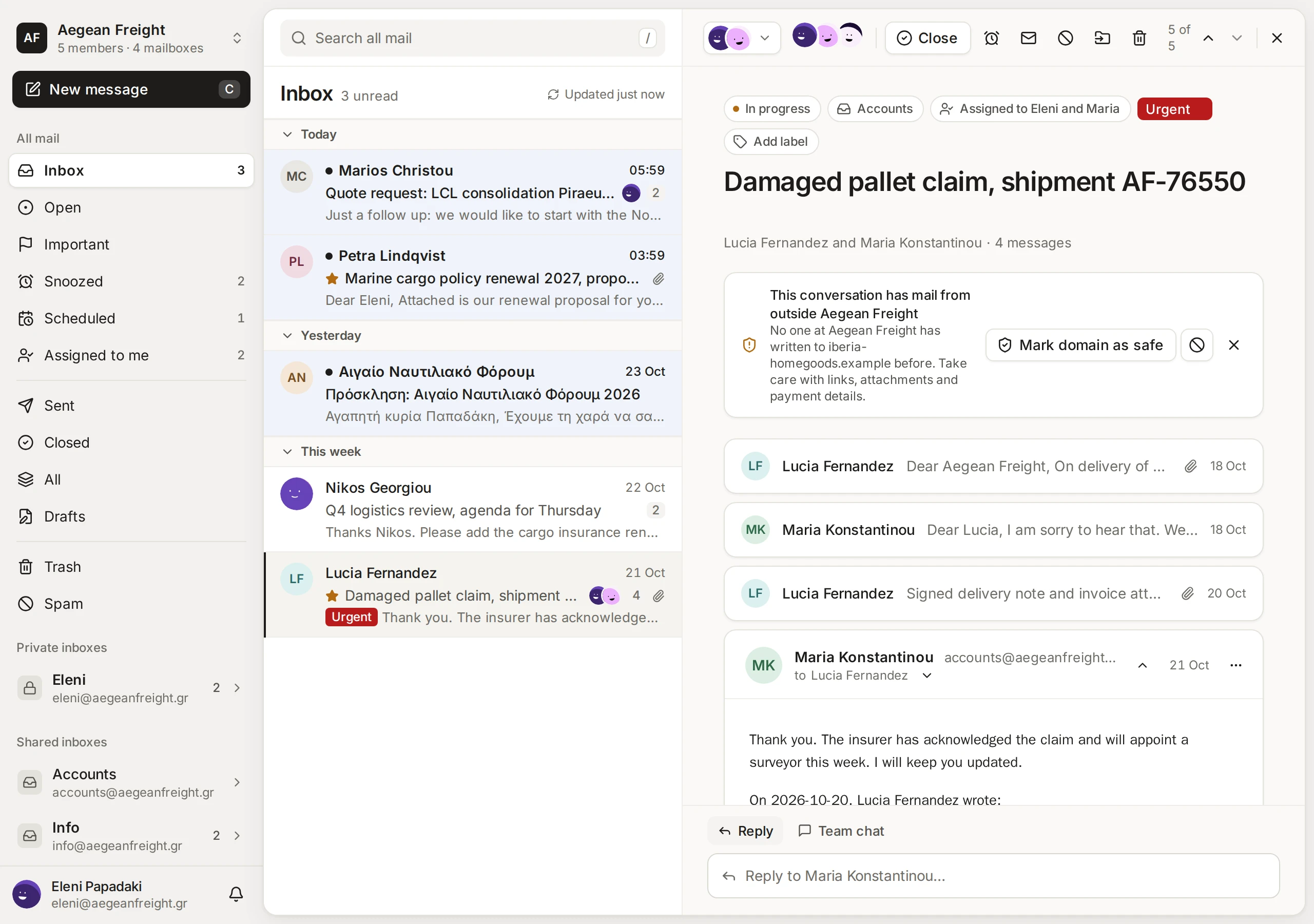The width and height of the screenshot is (1314, 924).
Task: Block sender icon in outside-mail warning
Action: [x=1196, y=344]
